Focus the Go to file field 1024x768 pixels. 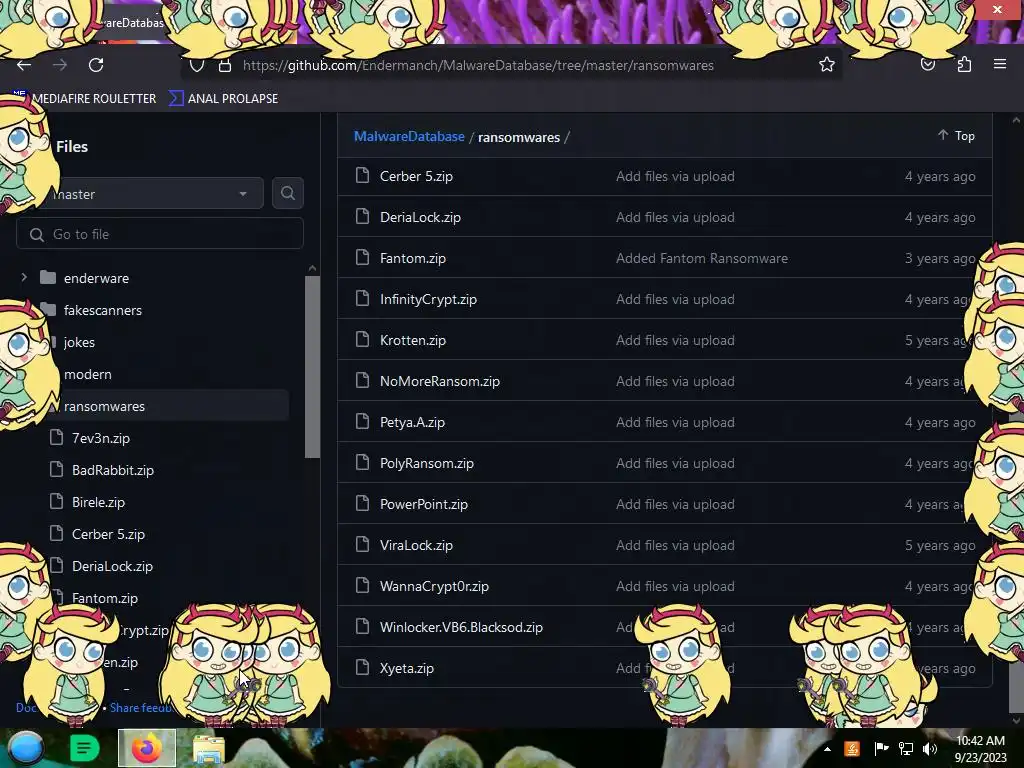160,234
